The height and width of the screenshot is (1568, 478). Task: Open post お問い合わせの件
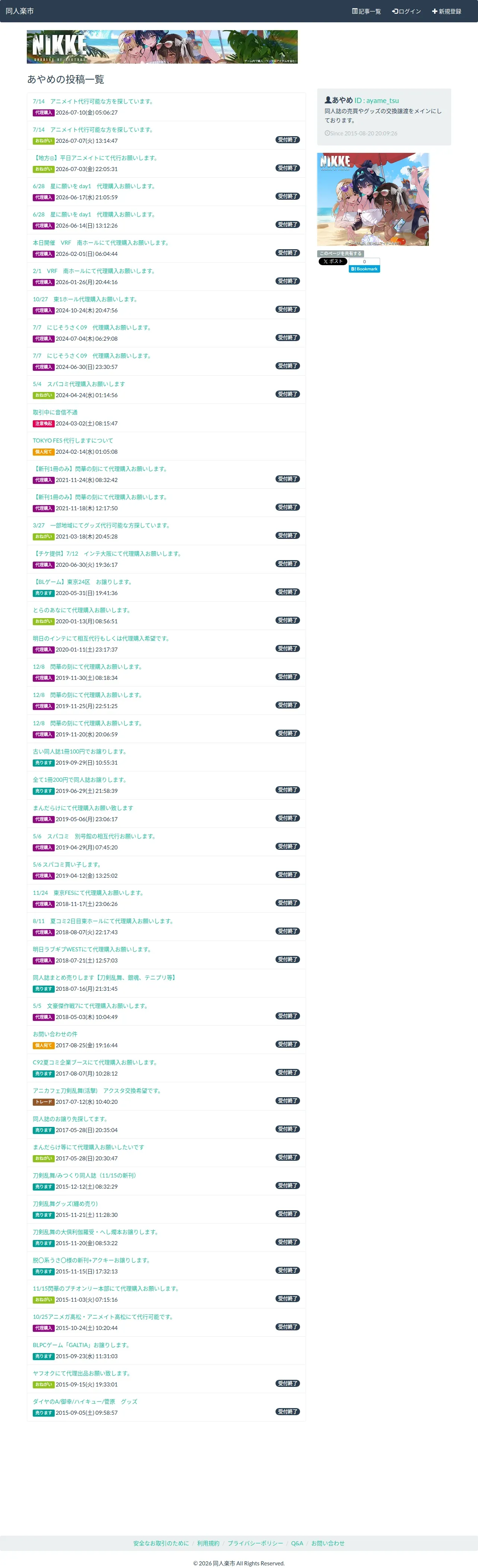pos(55,1034)
